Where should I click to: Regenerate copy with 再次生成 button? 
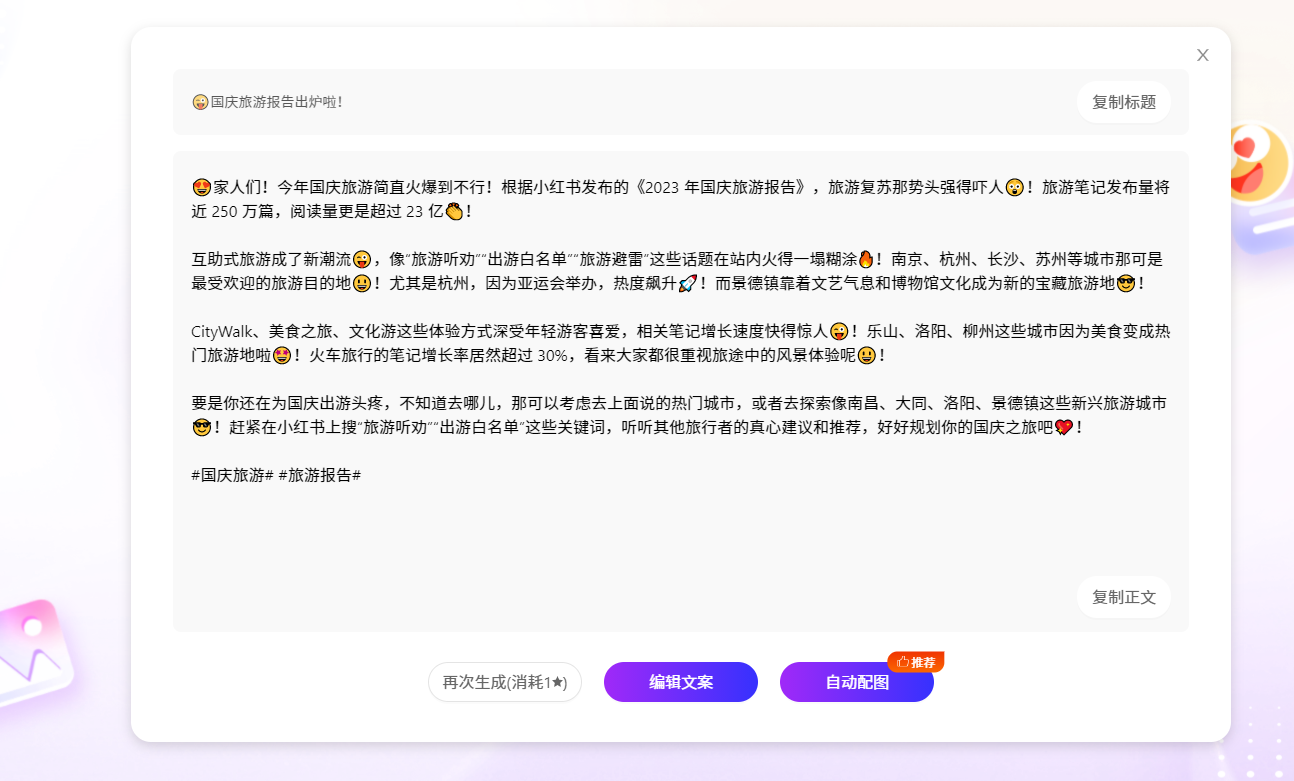coord(504,682)
